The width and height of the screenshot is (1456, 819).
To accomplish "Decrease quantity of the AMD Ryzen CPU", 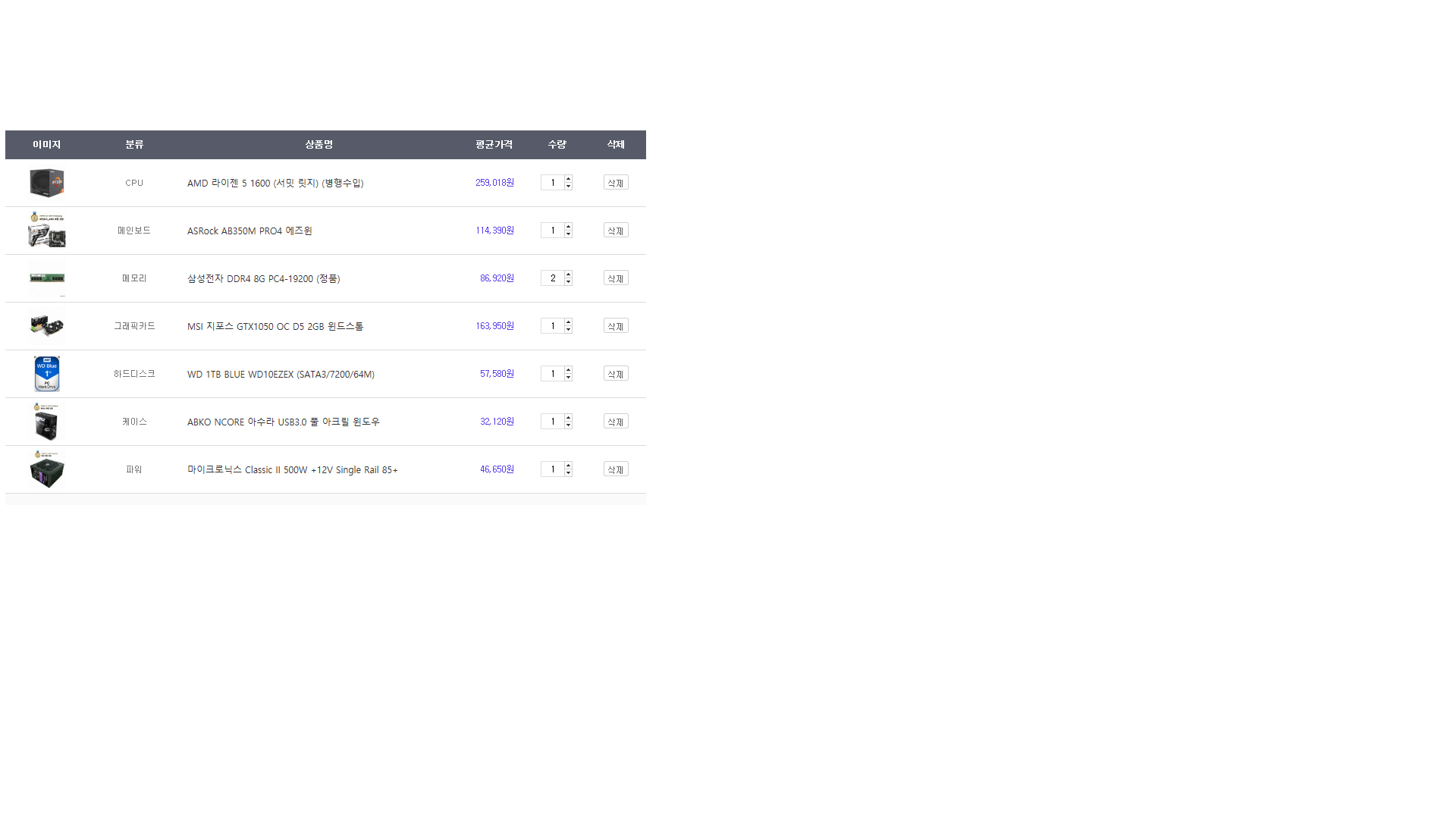I will pos(569,187).
